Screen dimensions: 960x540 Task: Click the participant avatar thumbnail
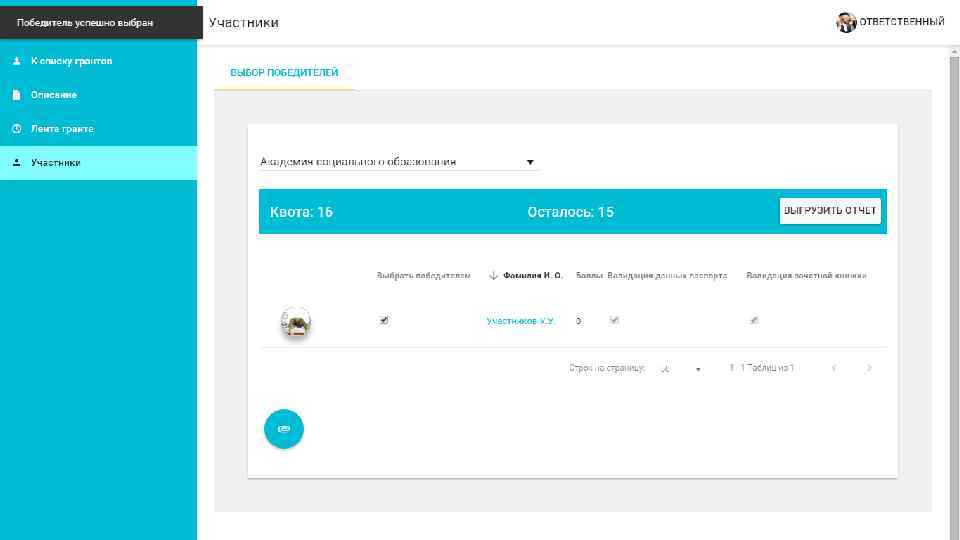click(296, 322)
